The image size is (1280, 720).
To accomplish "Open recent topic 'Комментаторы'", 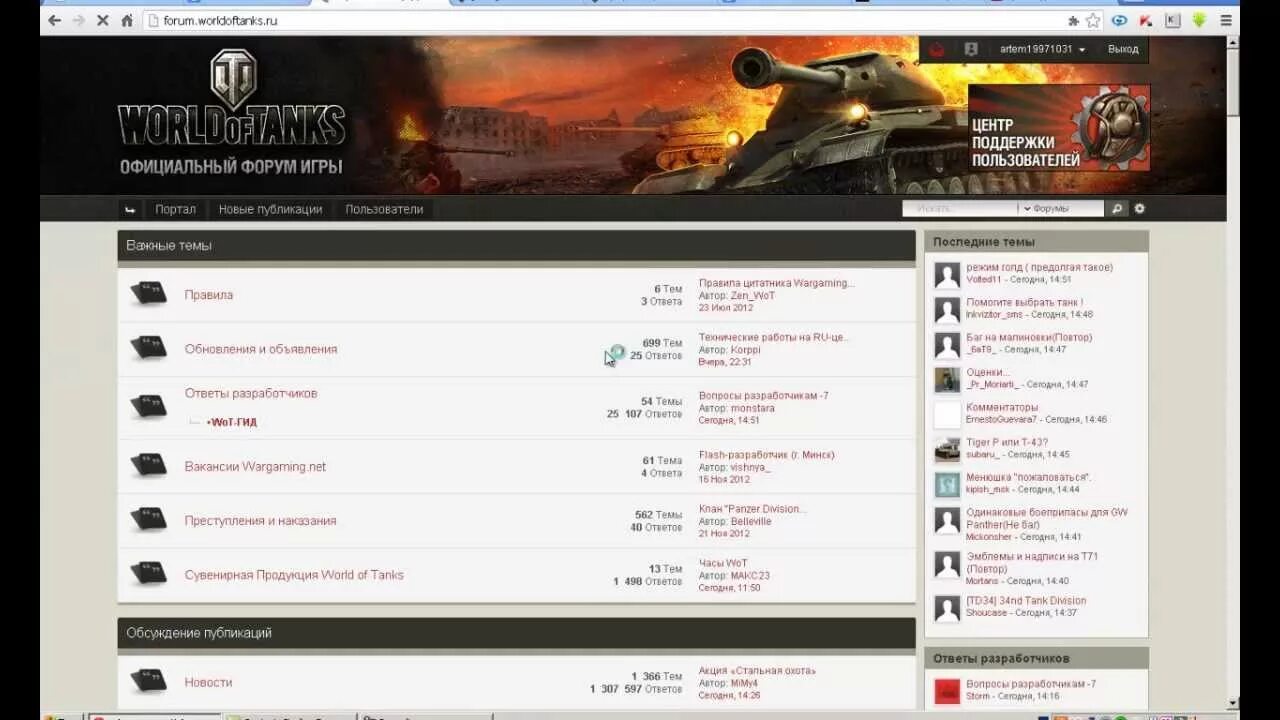I will pos(1002,407).
